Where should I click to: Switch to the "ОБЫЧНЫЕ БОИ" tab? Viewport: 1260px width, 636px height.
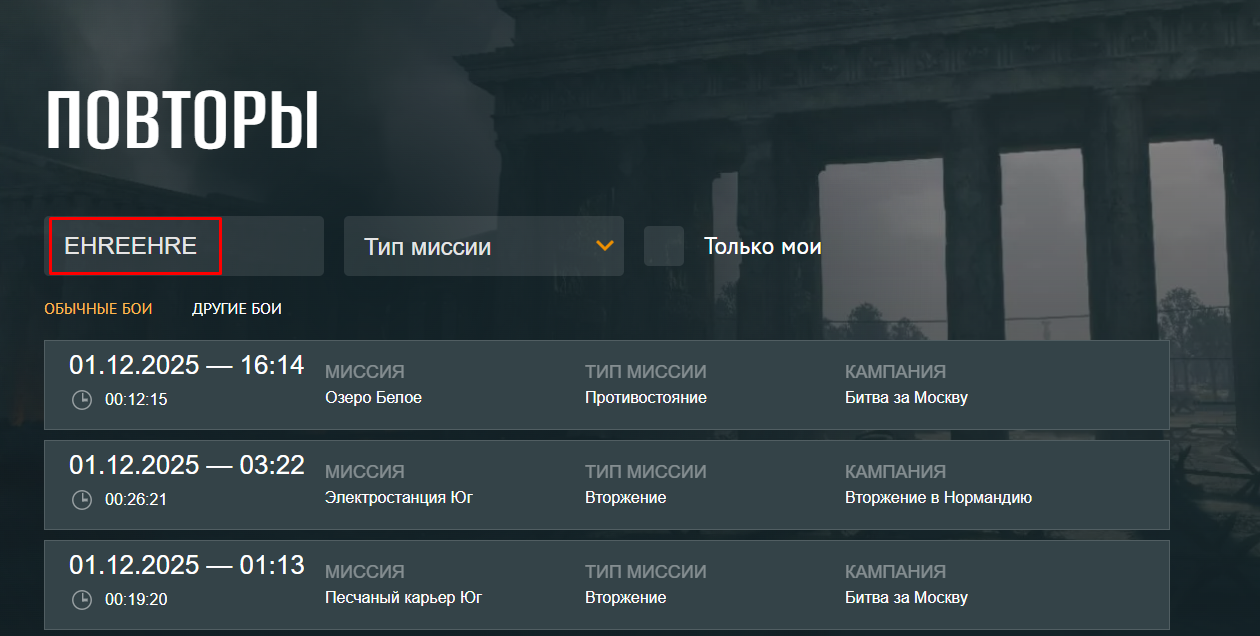coord(98,309)
